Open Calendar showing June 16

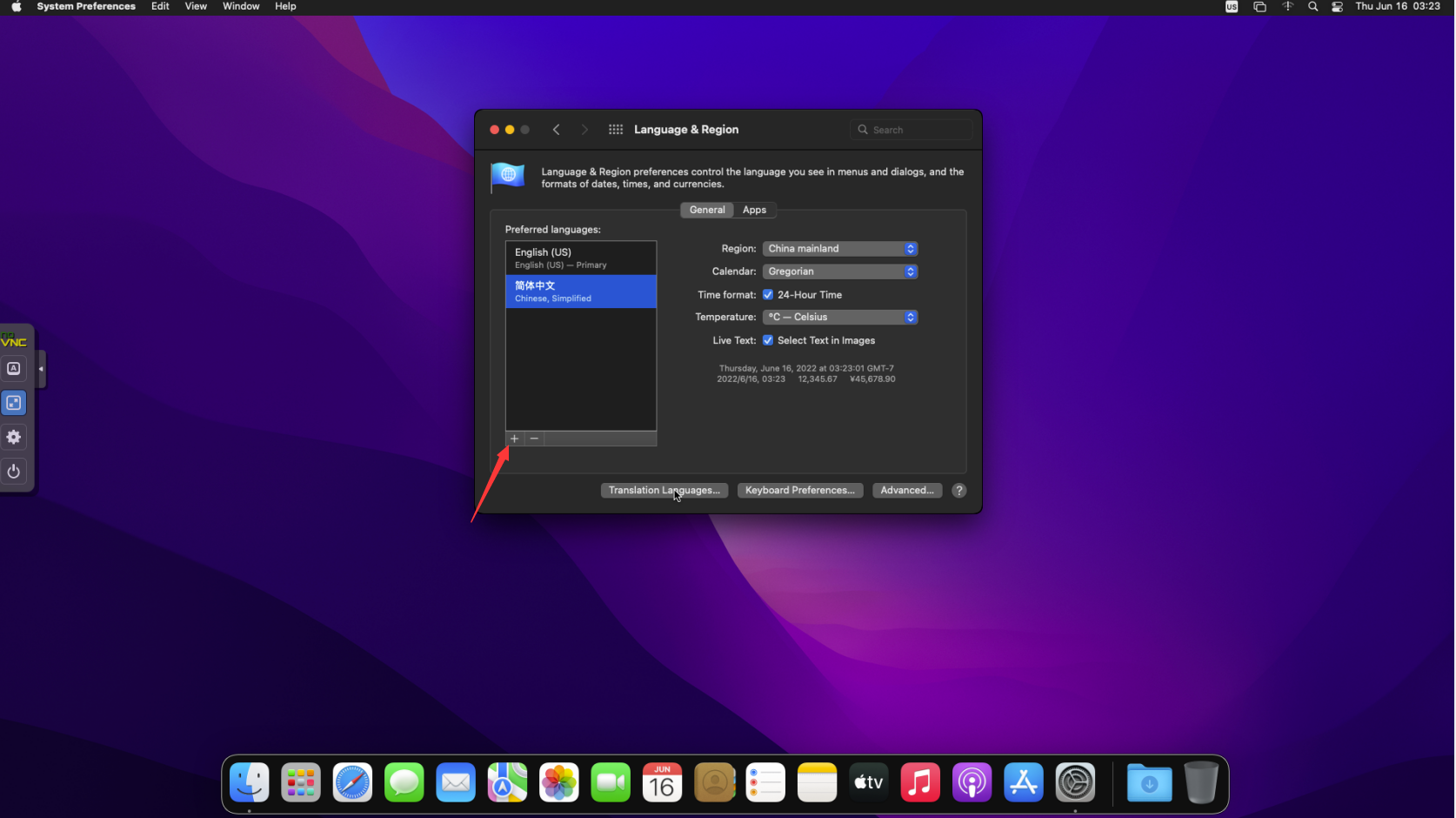pyautogui.click(x=662, y=783)
